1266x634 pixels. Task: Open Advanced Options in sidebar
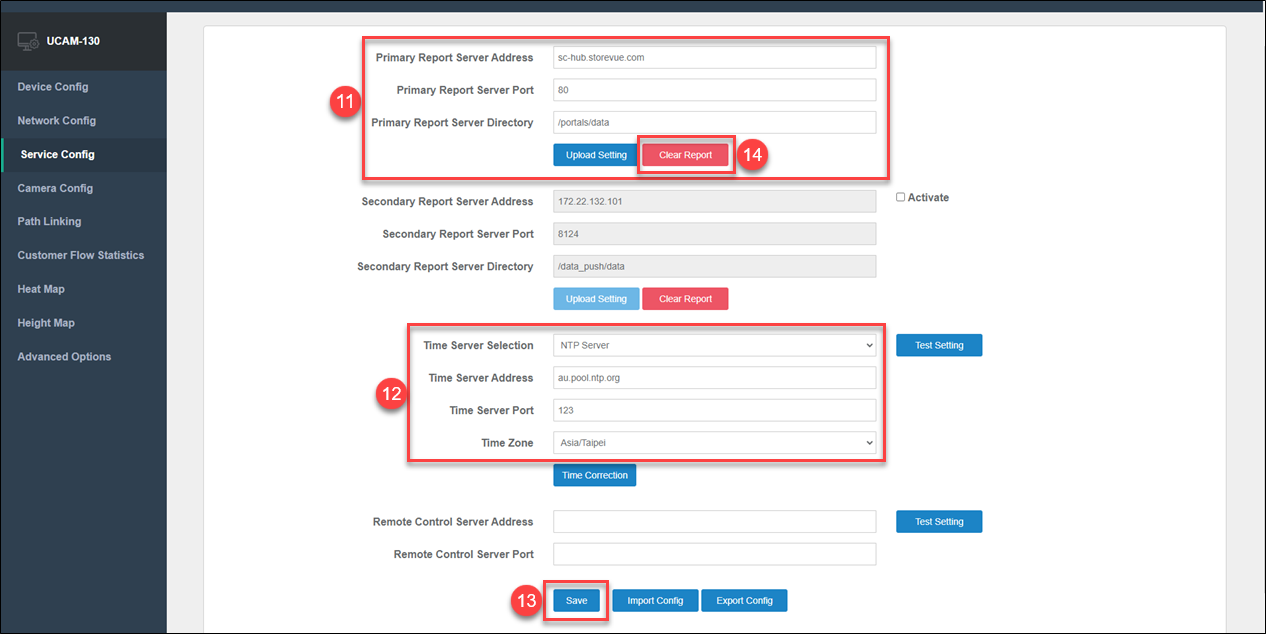click(64, 357)
